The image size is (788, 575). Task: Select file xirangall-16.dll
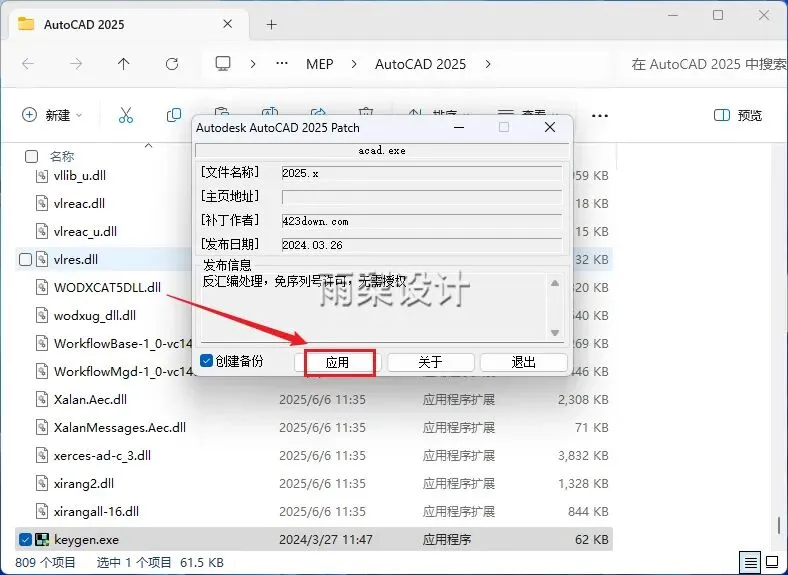pyautogui.click(x=96, y=512)
